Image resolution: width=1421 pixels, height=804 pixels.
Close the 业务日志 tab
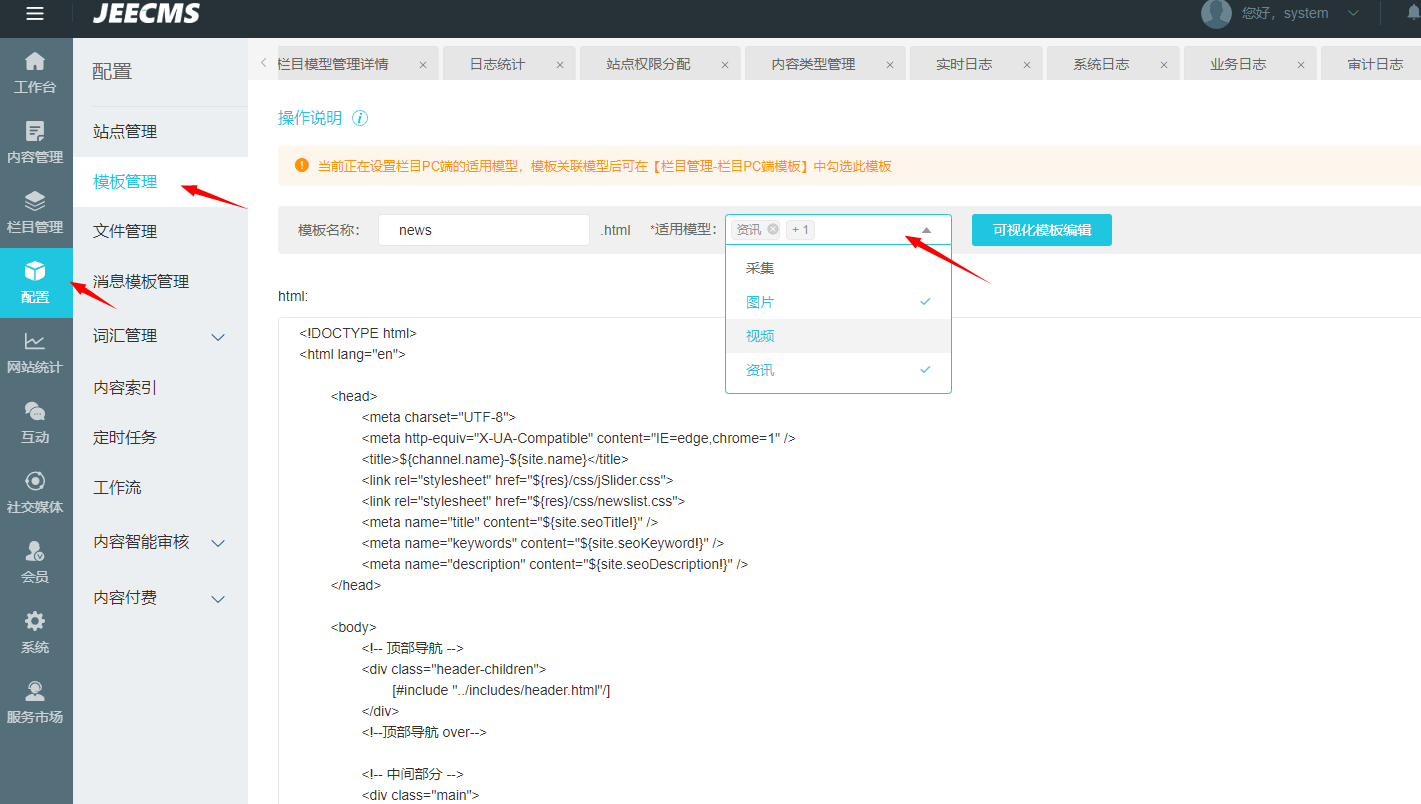click(1301, 65)
